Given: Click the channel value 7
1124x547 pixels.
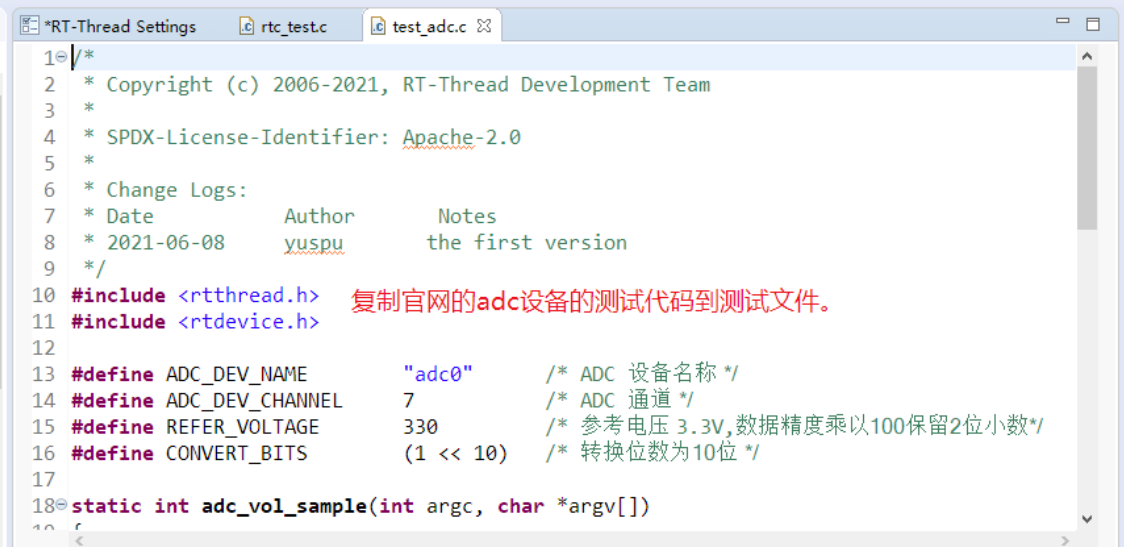Looking at the screenshot, I should pos(409,401).
